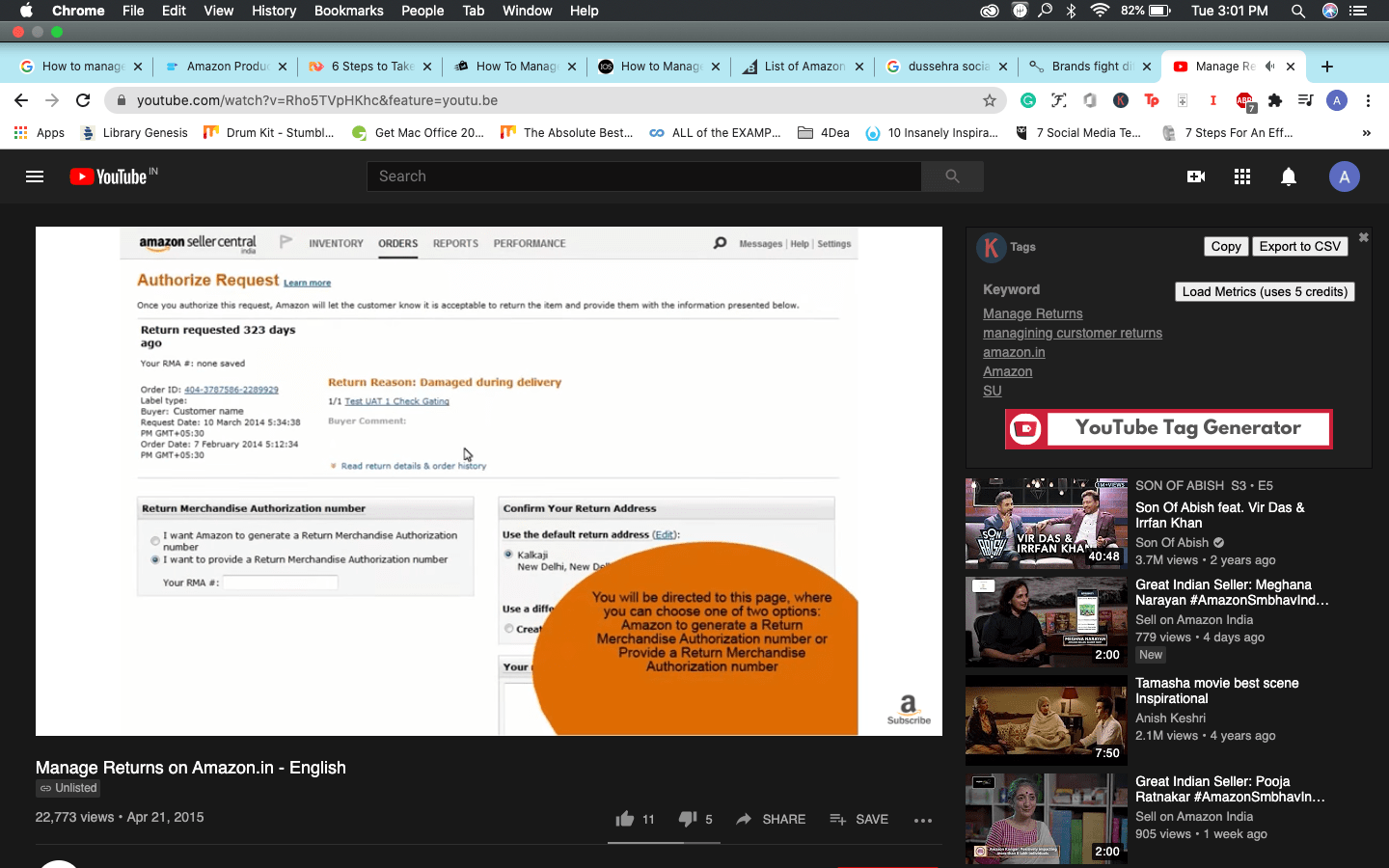Click inside the YouTube search field
This screenshot has height=868, width=1389.
(x=643, y=176)
